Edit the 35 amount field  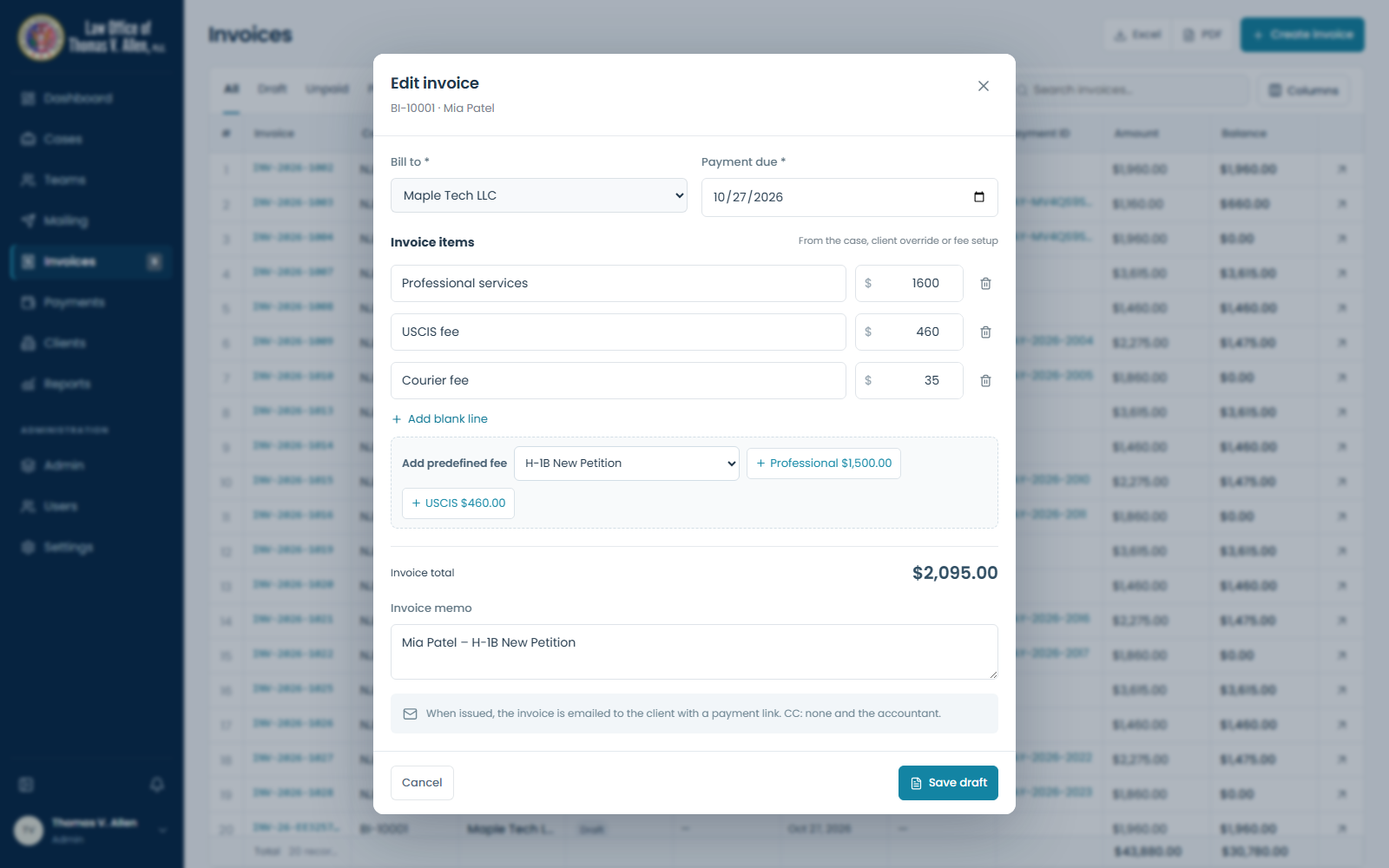(909, 381)
